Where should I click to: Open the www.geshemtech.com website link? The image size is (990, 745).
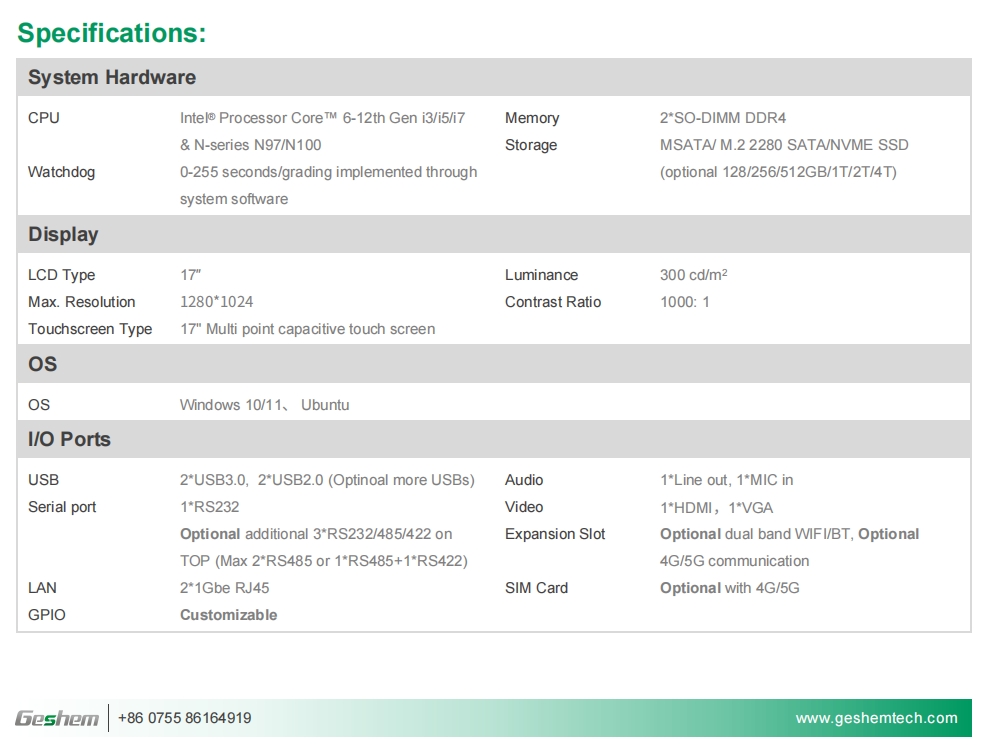[x=876, y=718]
